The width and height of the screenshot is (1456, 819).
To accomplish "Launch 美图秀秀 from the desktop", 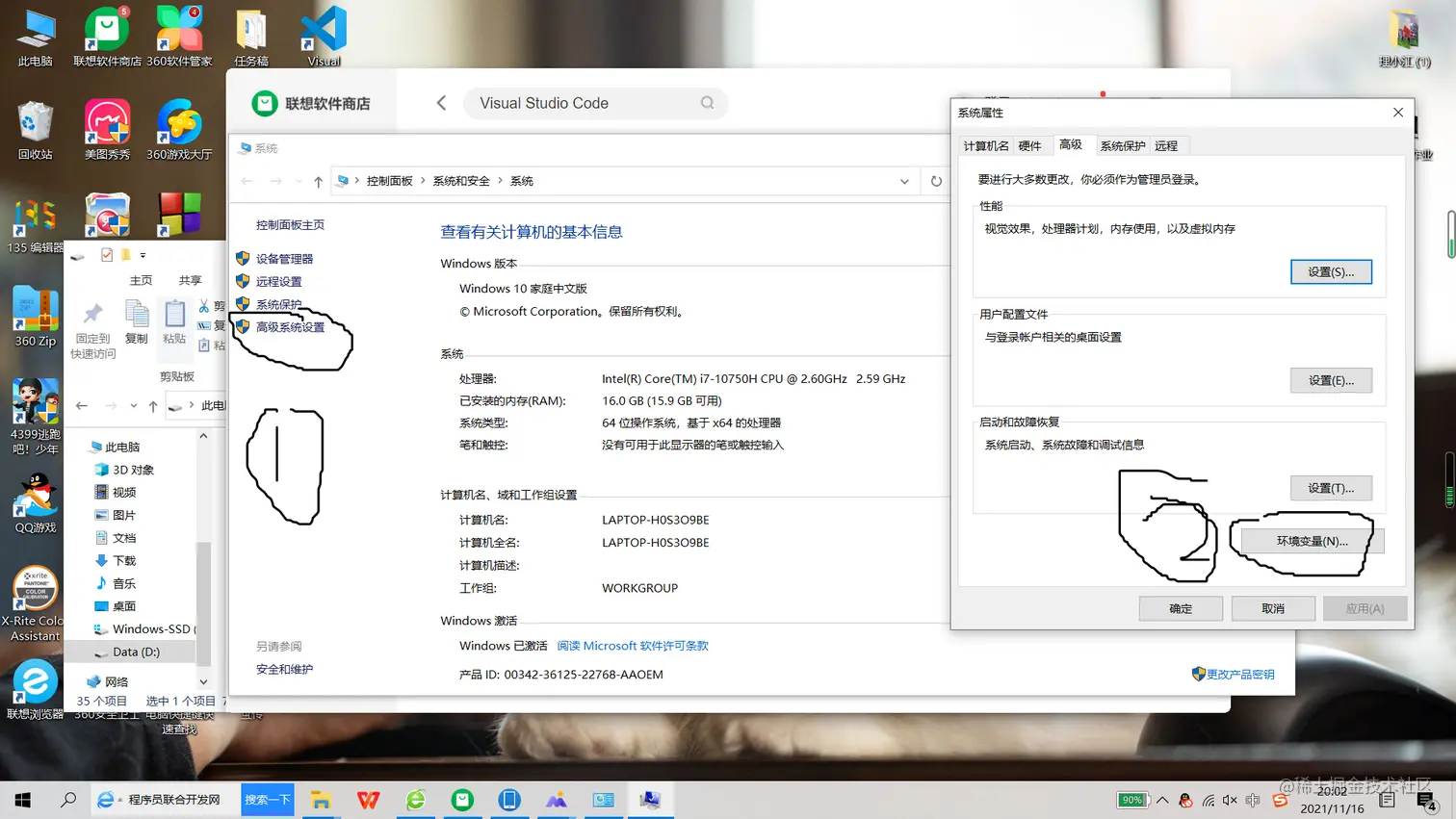I will pos(107,130).
